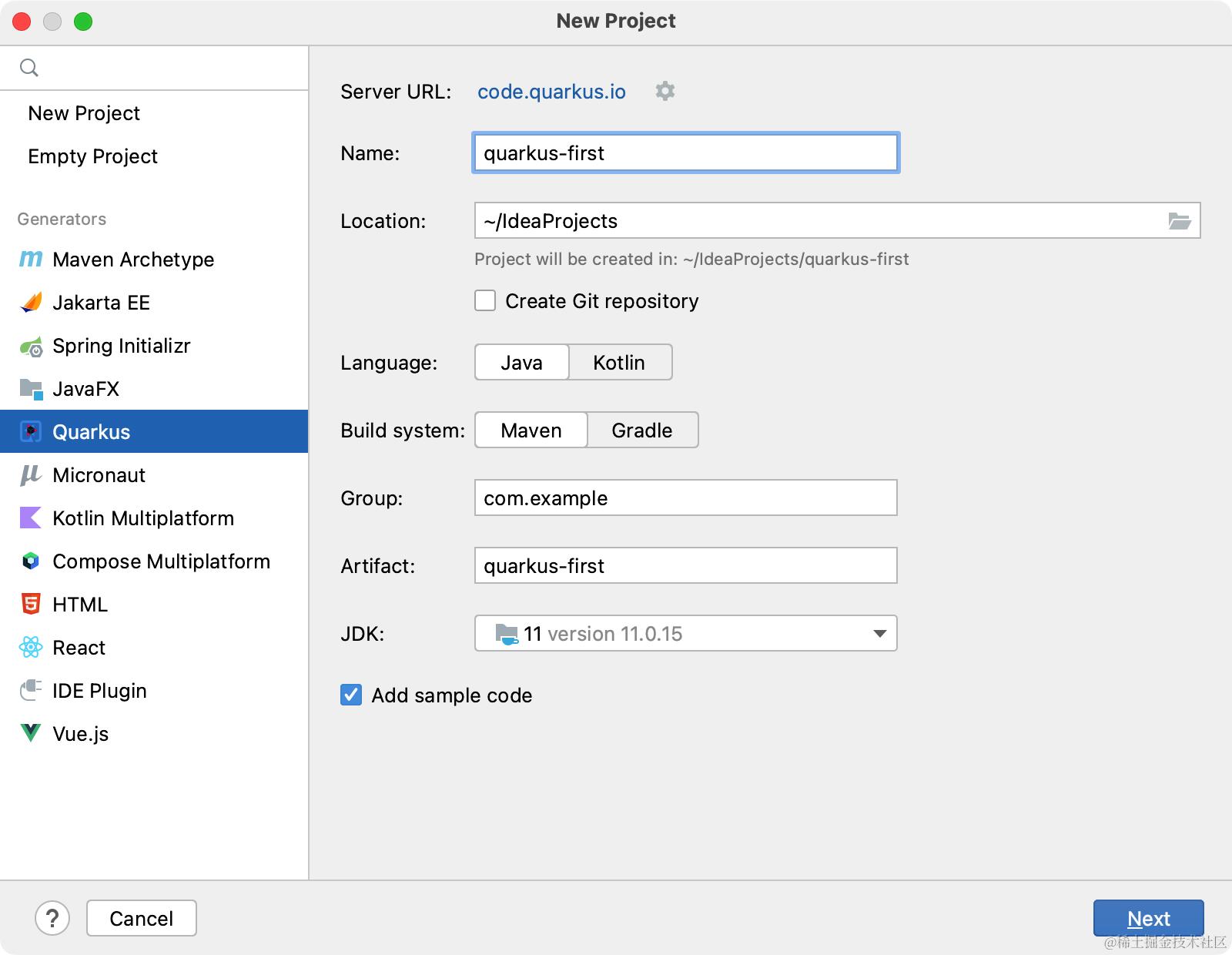Screen dimensions: 1232x955
Task: Enable the Create Git repository checkbox
Action: pyautogui.click(x=485, y=301)
